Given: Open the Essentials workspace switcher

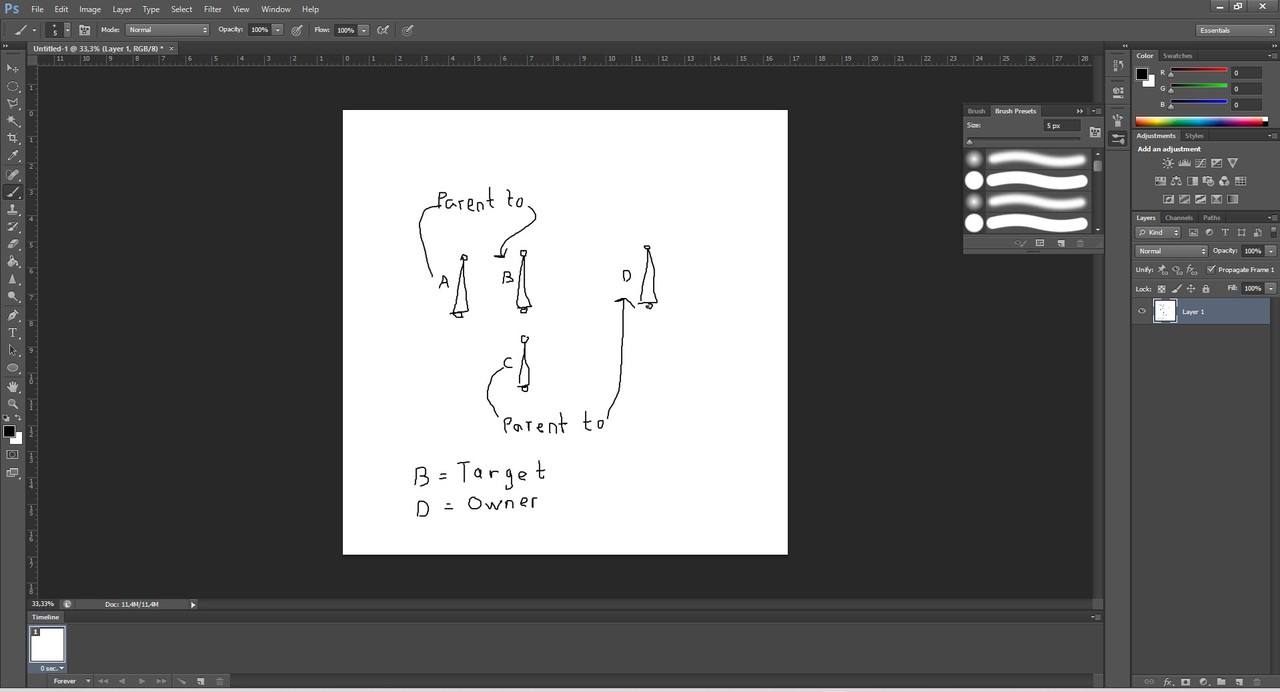Looking at the screenshot, I should coord(1235,29).
